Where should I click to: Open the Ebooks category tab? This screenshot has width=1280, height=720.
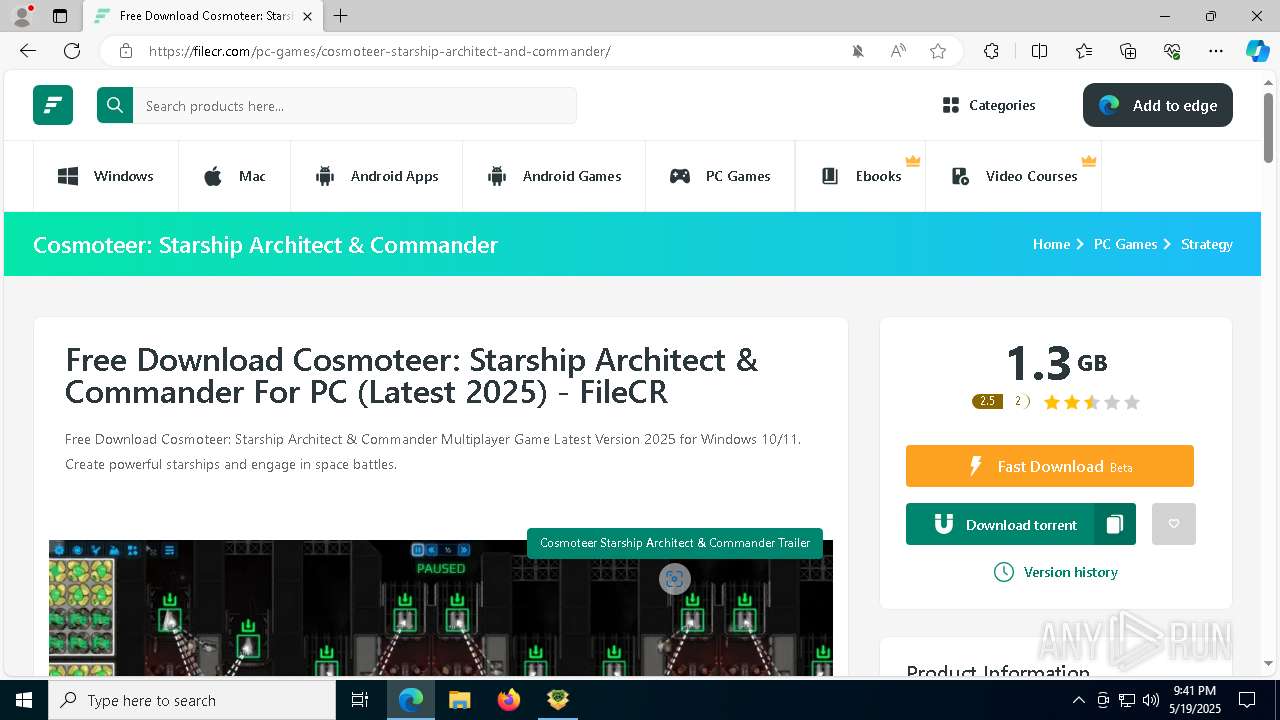point(861,176)
